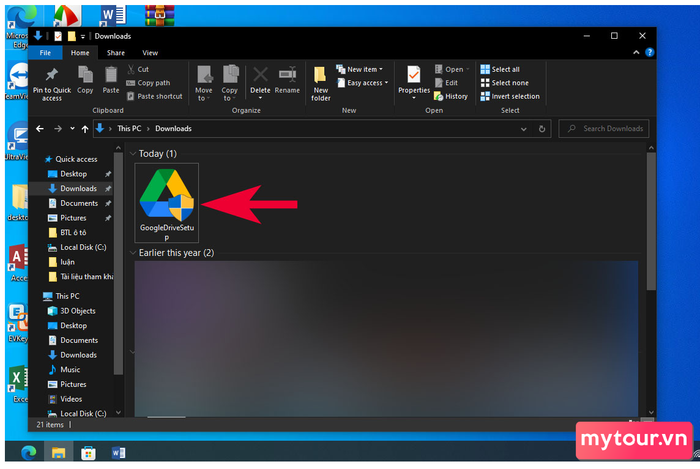
Task: Open 3D Objects under This PC
Action: pos(77,311)
